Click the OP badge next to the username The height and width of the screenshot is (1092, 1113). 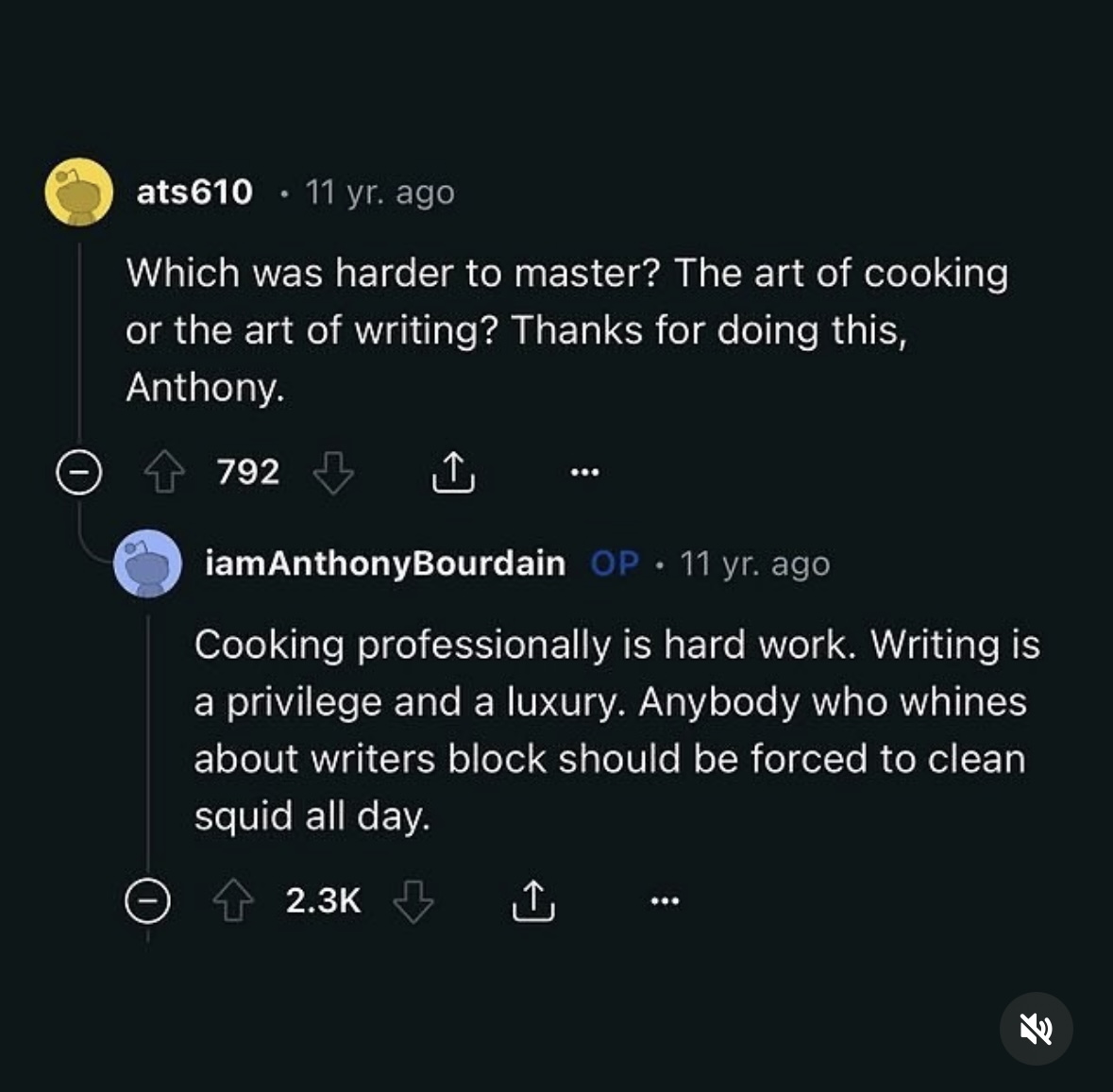(614, 563)
